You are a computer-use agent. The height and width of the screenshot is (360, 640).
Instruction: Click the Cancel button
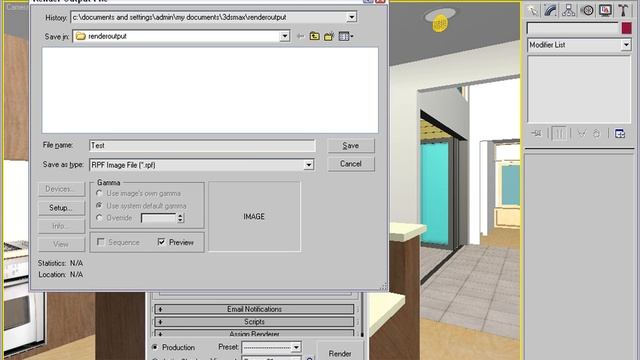pos(351,164)
